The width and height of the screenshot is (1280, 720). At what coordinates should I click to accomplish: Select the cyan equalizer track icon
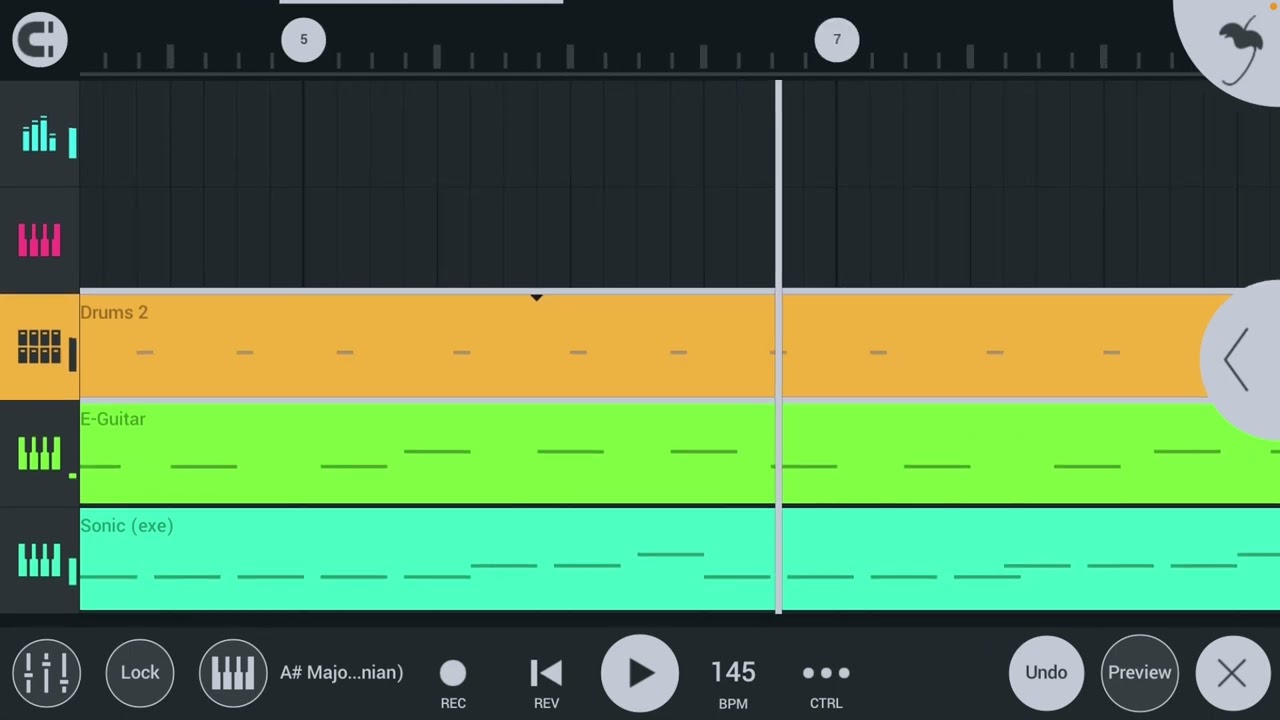[x=40, y=135]
